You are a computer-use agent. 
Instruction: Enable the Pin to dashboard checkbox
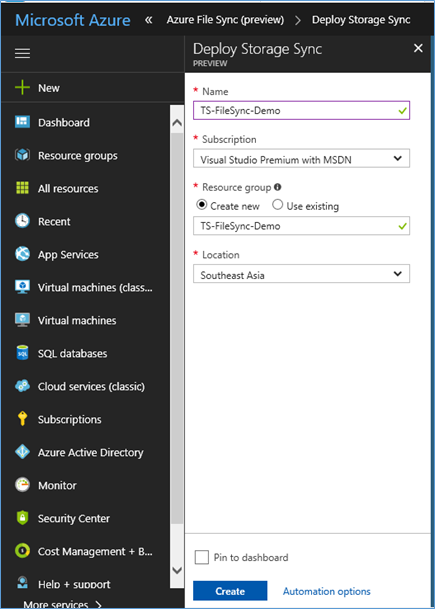202,558
